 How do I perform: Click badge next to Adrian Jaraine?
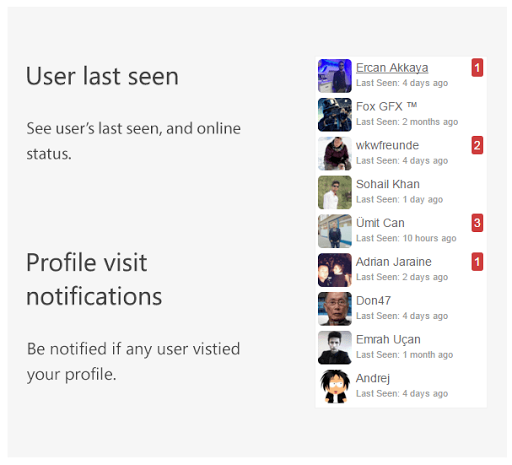477,262
